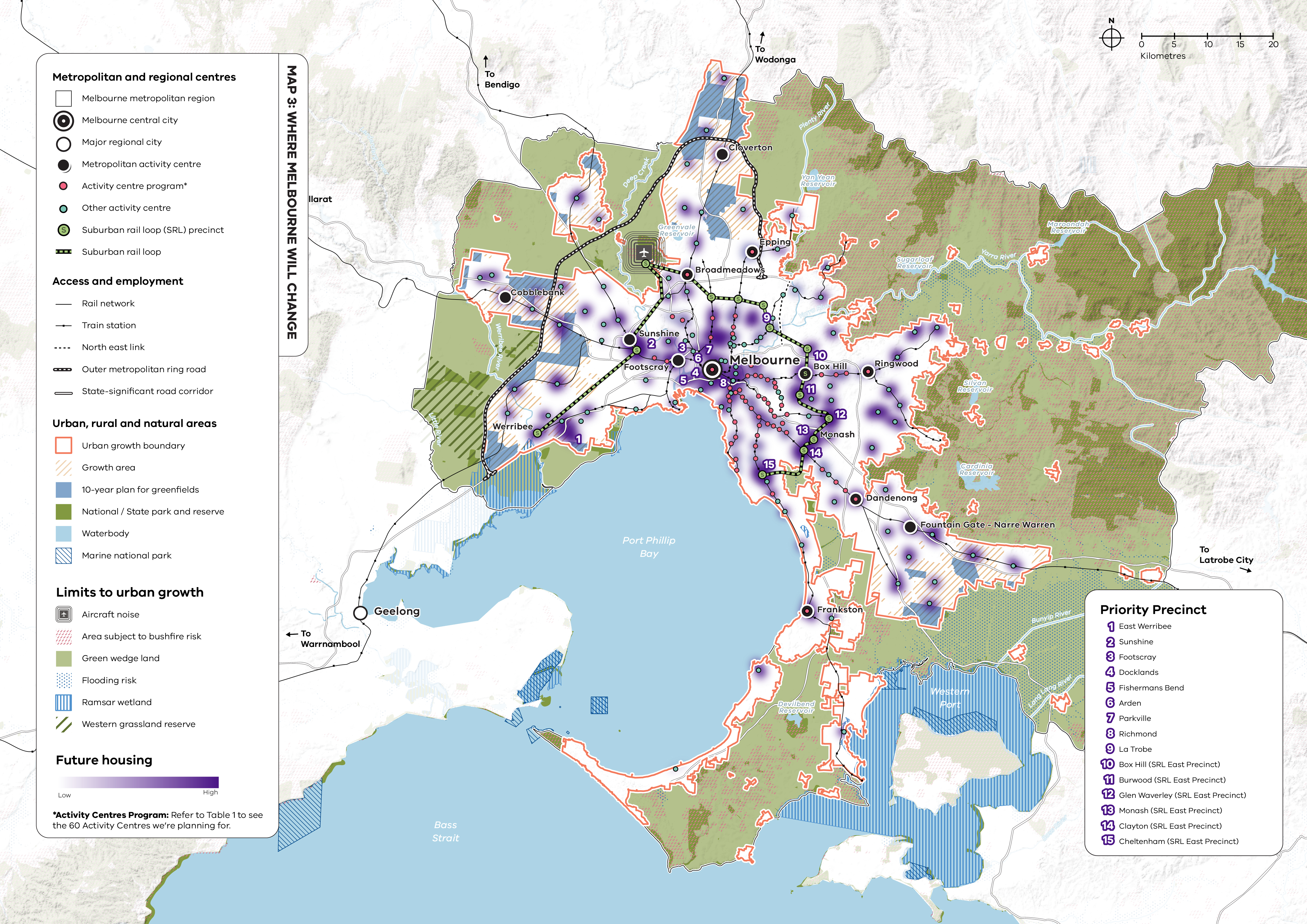The image size is (1307, 924).
Task: Click the Fountain Gate - Narre Warren marker
Action: (x=910, y=527)
